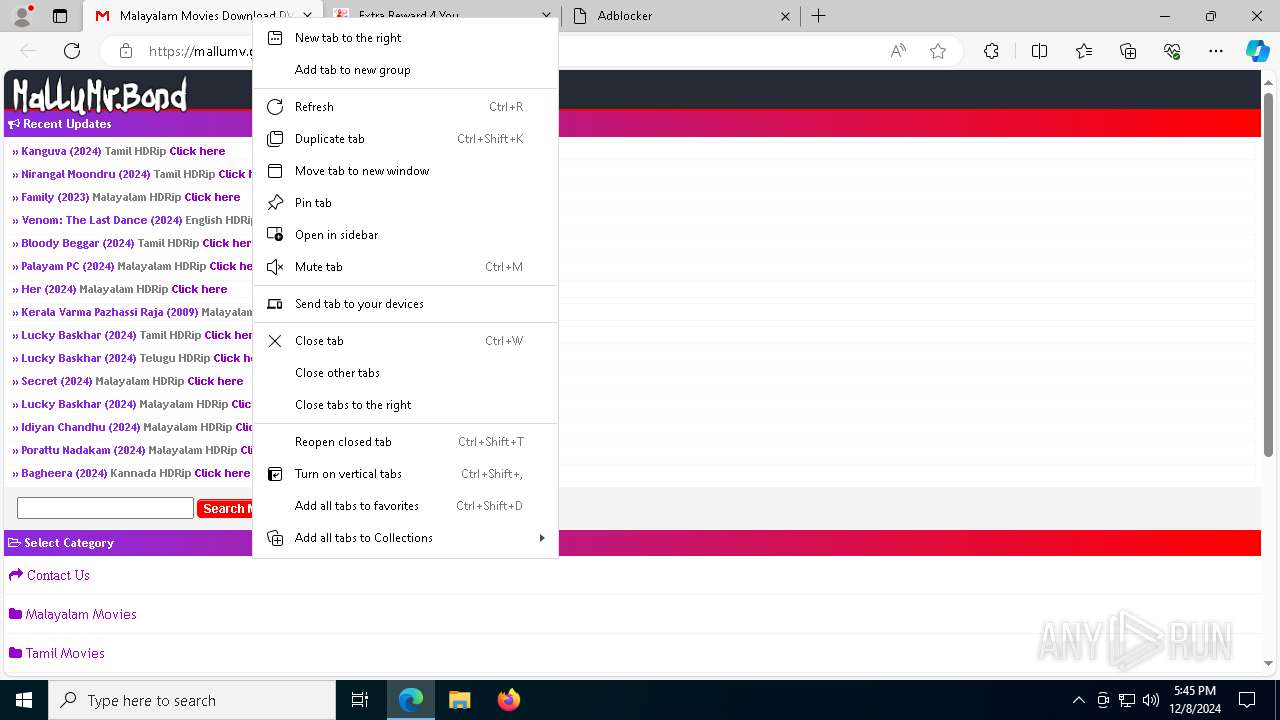
Task: Open Firefox from taskbar
Action: 508,700
